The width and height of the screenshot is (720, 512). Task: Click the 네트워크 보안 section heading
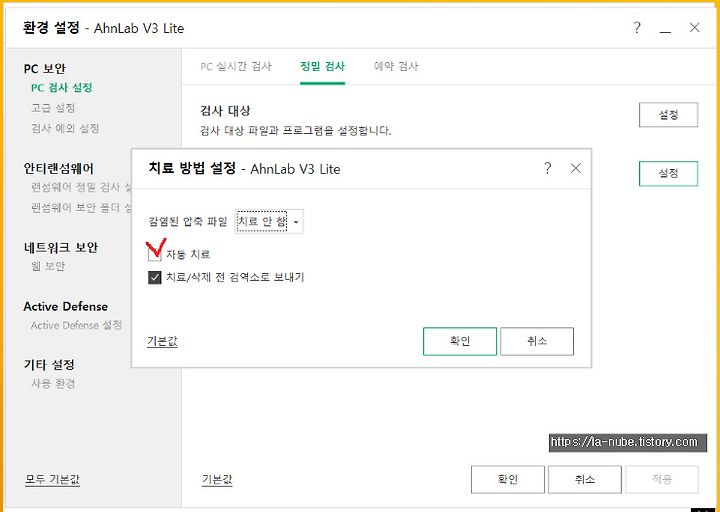coord(61,248)
